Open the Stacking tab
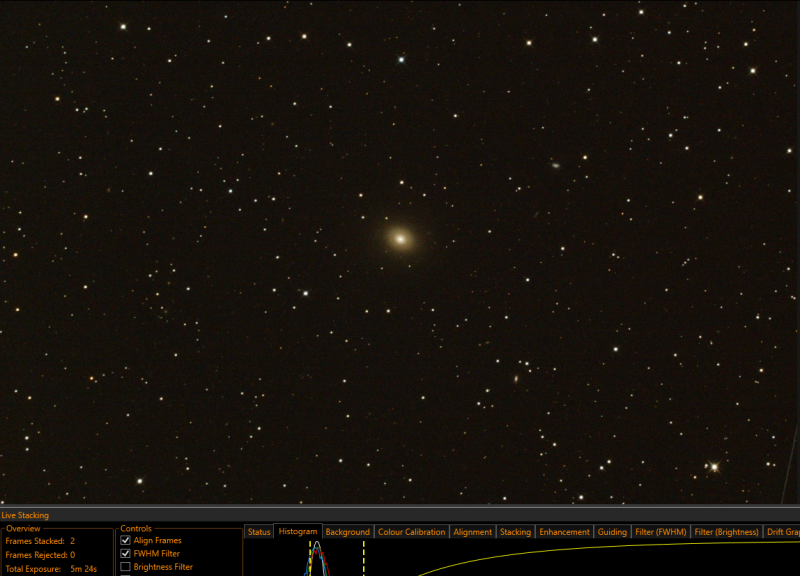The height and width of the screenshot is (576, 800). coord(515,532)
